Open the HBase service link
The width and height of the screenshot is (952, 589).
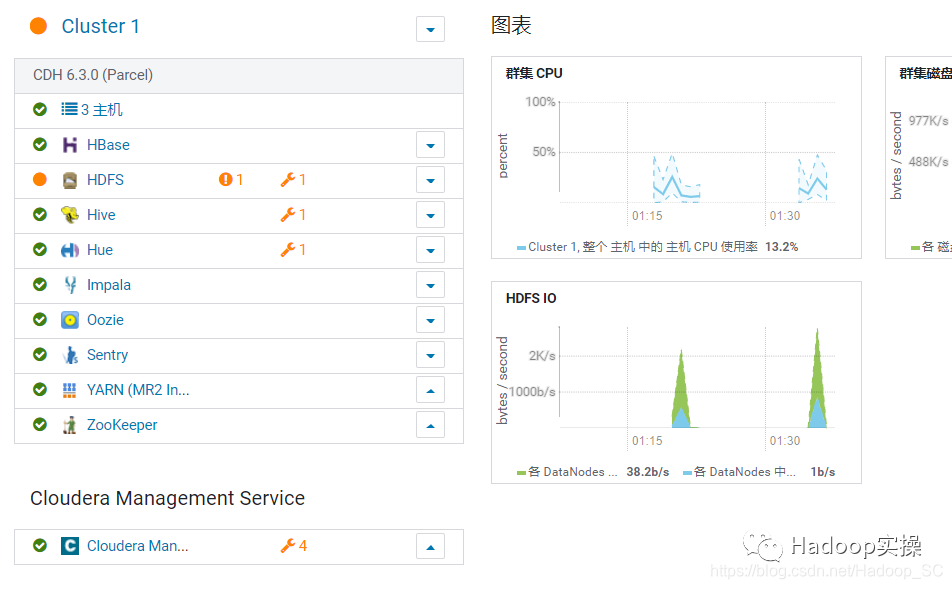108,145
